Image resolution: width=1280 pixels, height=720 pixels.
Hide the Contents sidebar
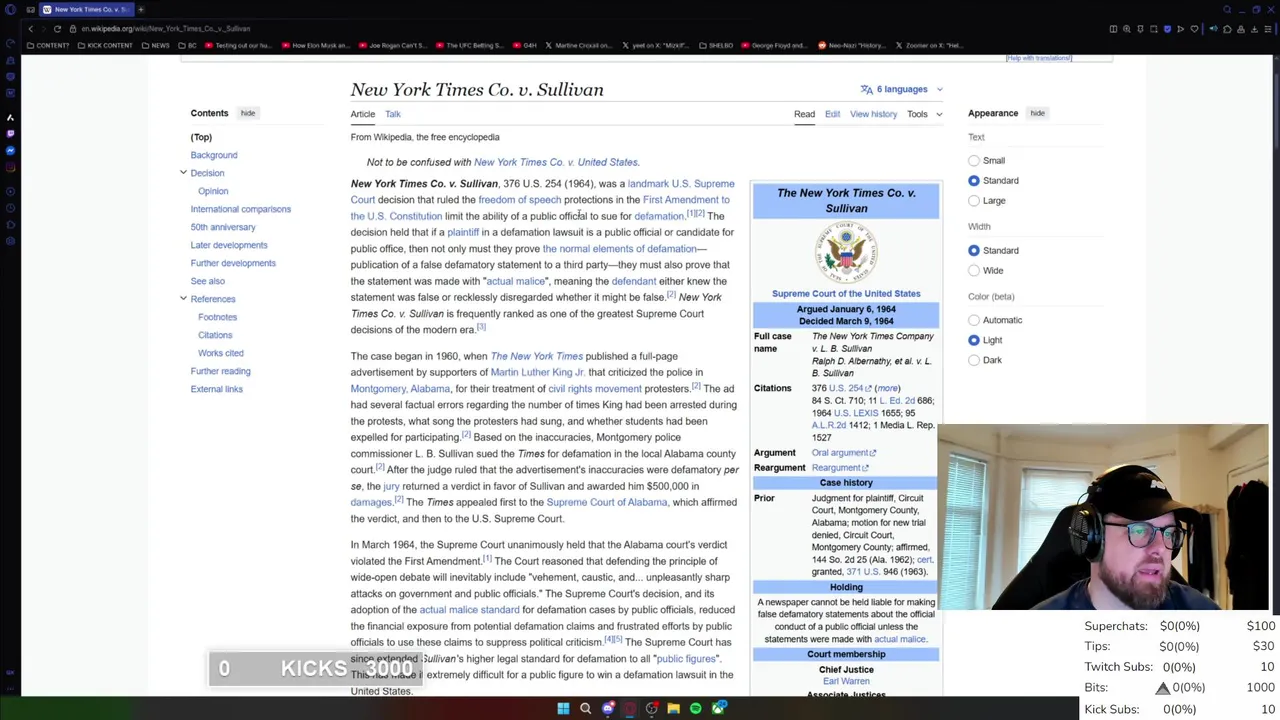coord(248,113)
